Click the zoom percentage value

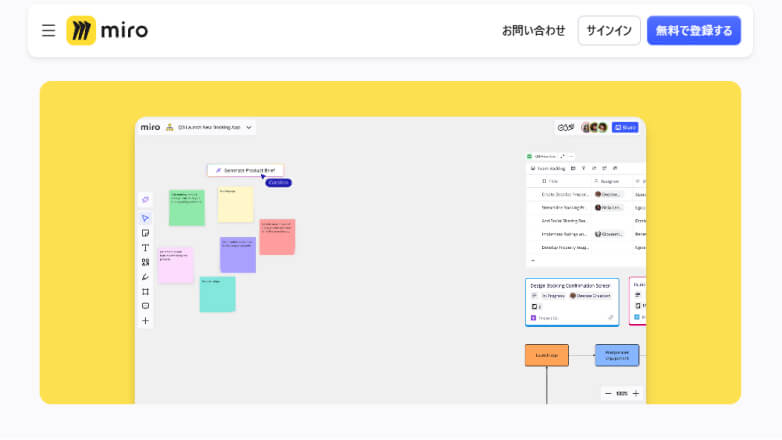[x=621, y=394]
